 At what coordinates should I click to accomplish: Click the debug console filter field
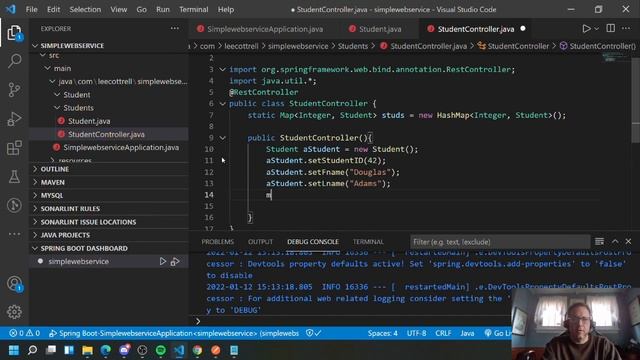(x=500, y=242)
